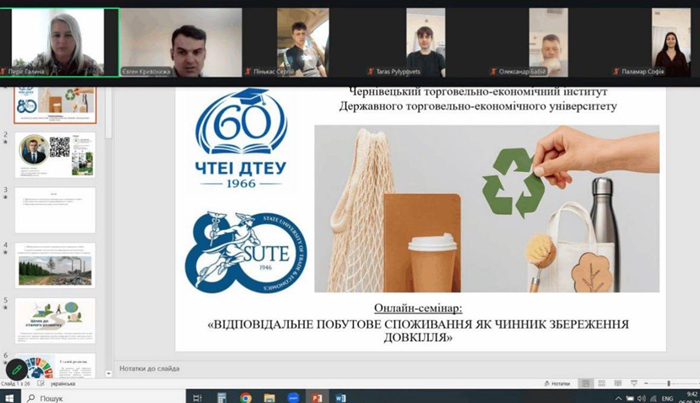Select slide 2 thumbnail with QR code
The image size is (700, 403).
click(55, 155)
